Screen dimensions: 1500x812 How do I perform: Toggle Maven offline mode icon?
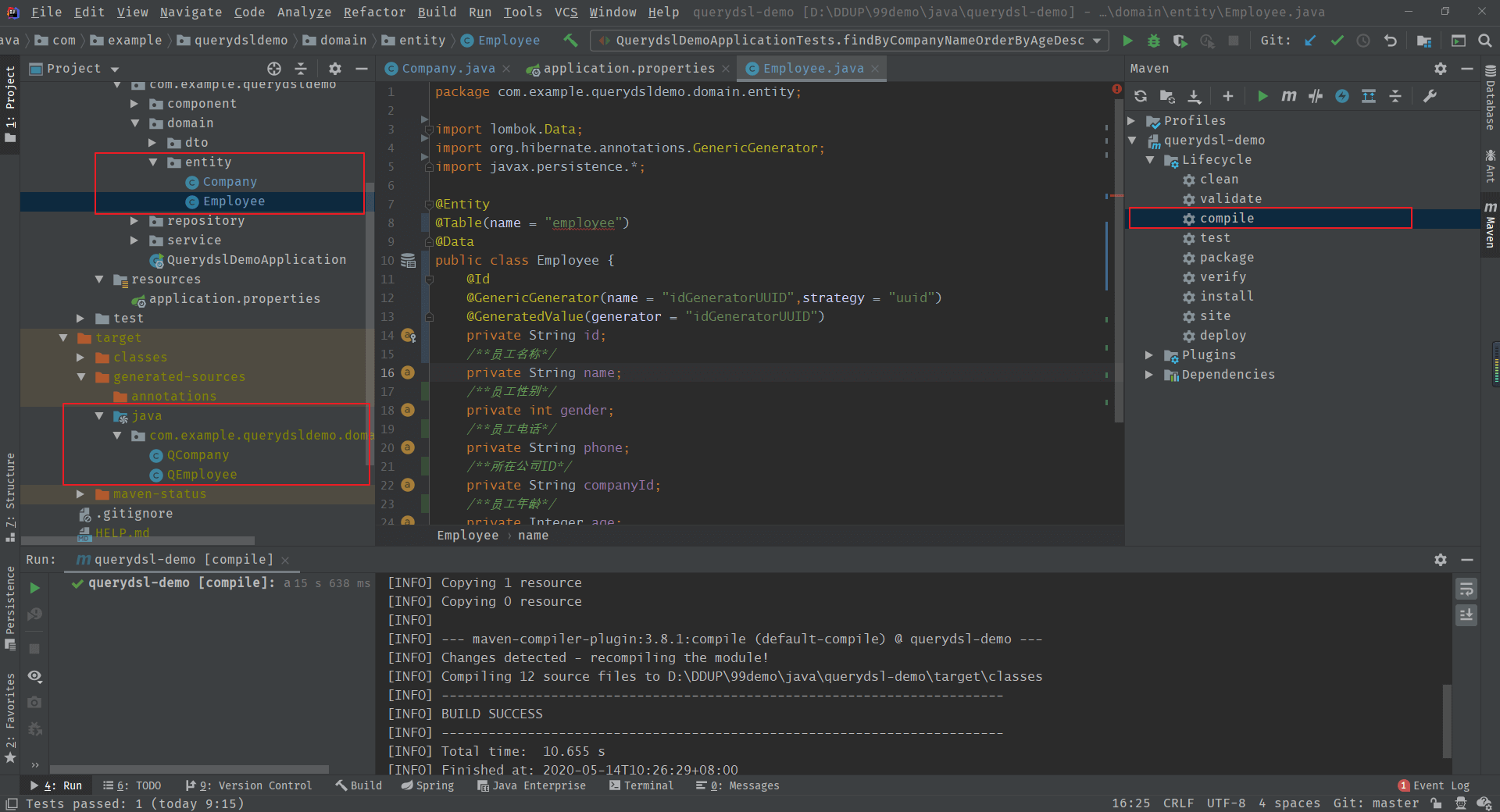tap(1316, 96)
